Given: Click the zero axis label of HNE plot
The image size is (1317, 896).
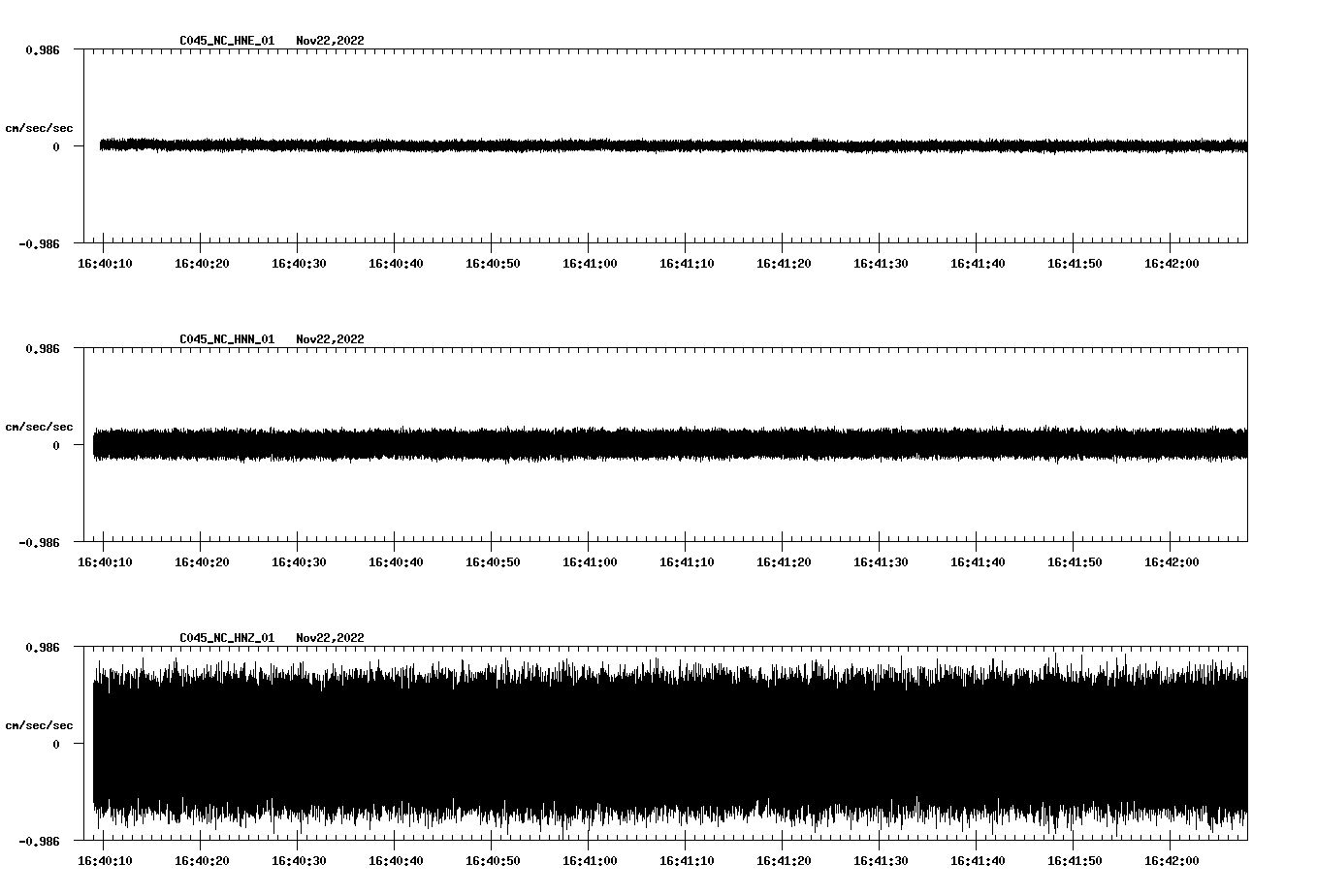Looking at the screenshot, I should coord(56,147).
